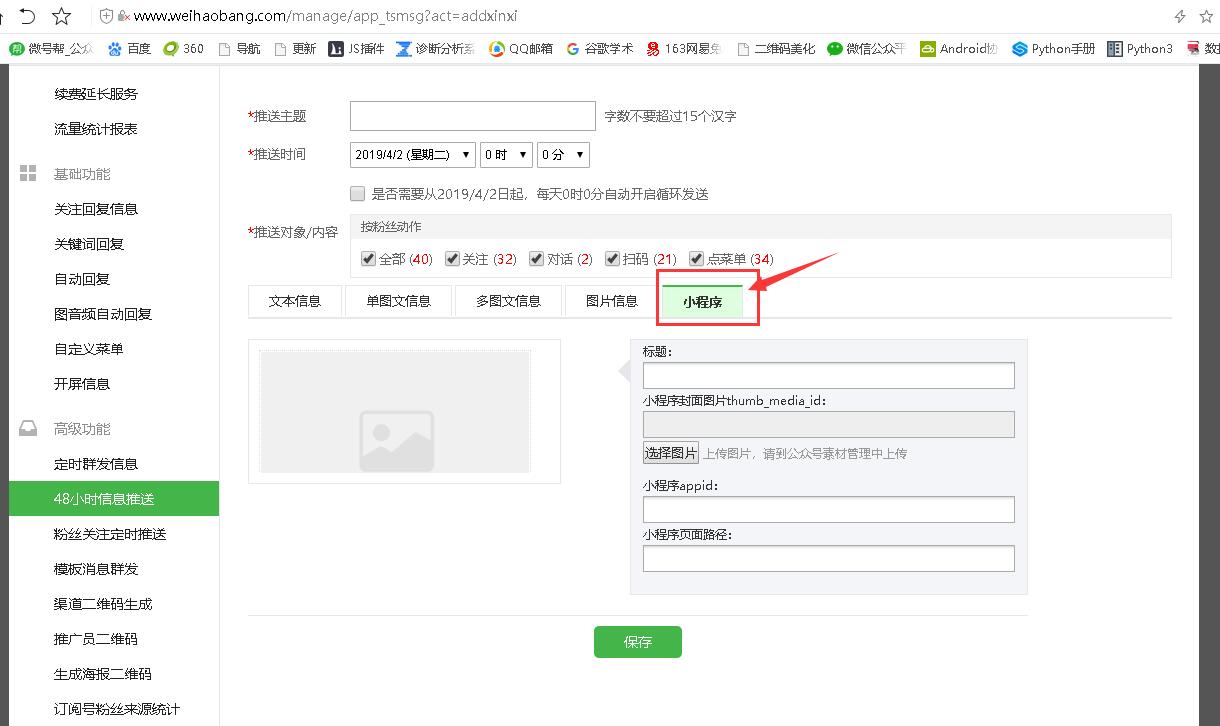Click the bookmark star icon

[61, 16]
